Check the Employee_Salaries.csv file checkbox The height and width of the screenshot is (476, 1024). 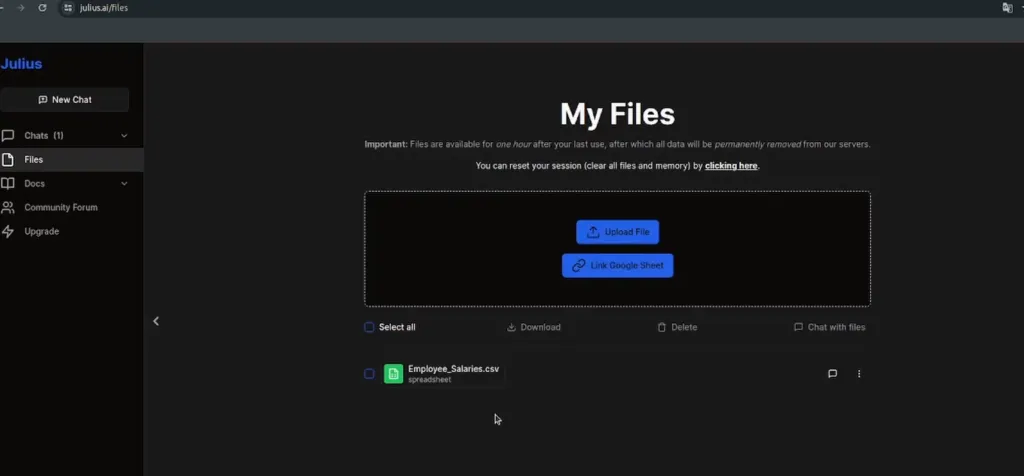point(369,374)
